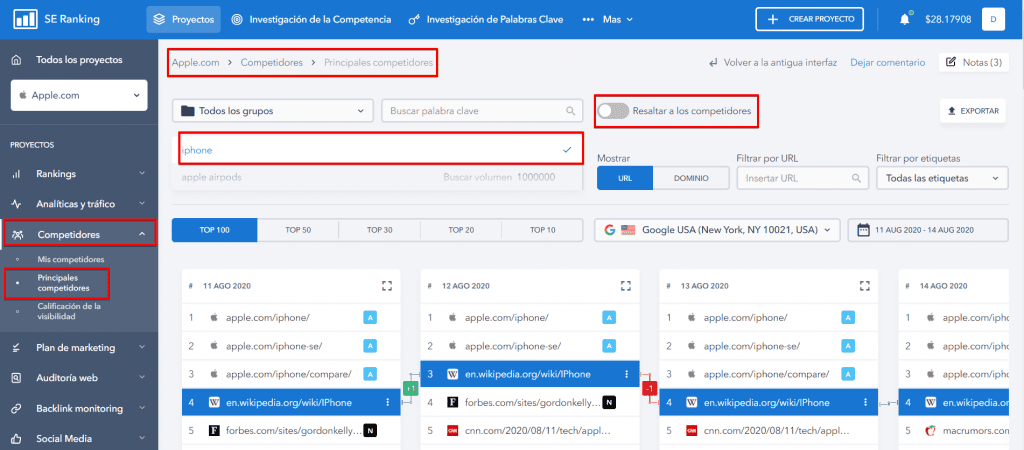Screen dimensions: 1024x450
Task: Switch to the TOP 20 tab
Action: (x=461, y=230)
